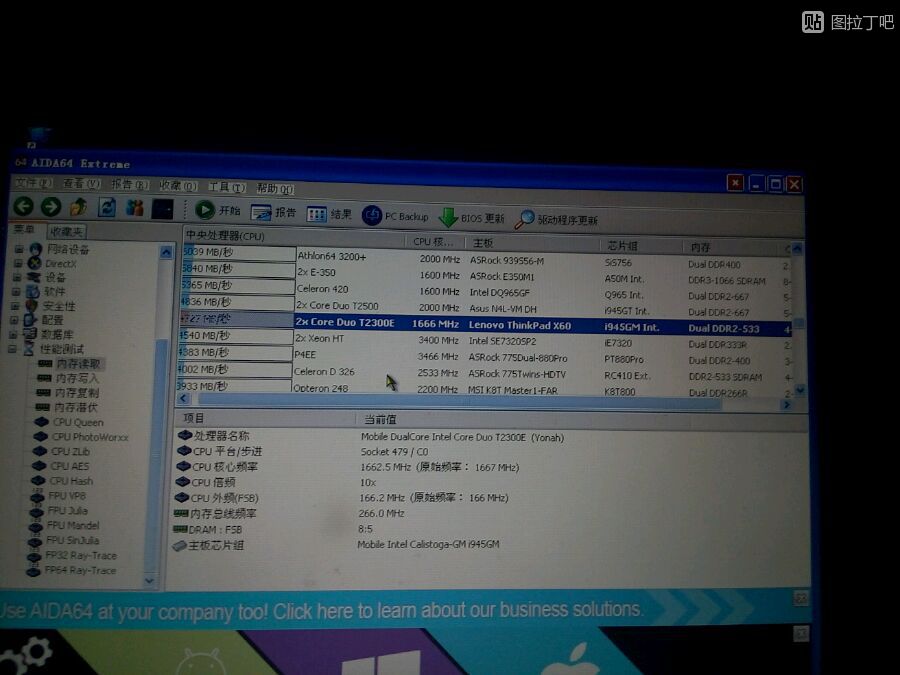Select CPU Queen benchmark
The width and height of the screenshot is (900, 675).
click(x=77, y=422)
